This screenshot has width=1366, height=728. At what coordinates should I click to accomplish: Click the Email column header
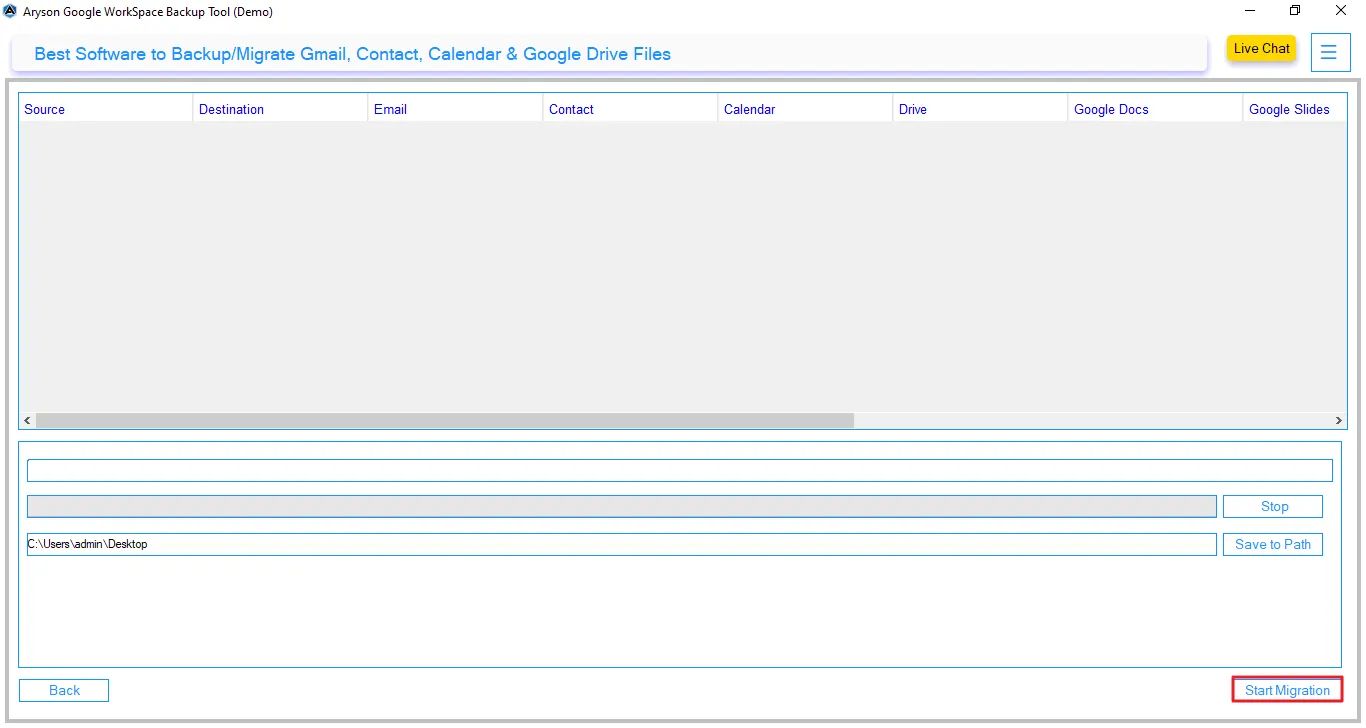pyautogui.click(x=390, y=108)
